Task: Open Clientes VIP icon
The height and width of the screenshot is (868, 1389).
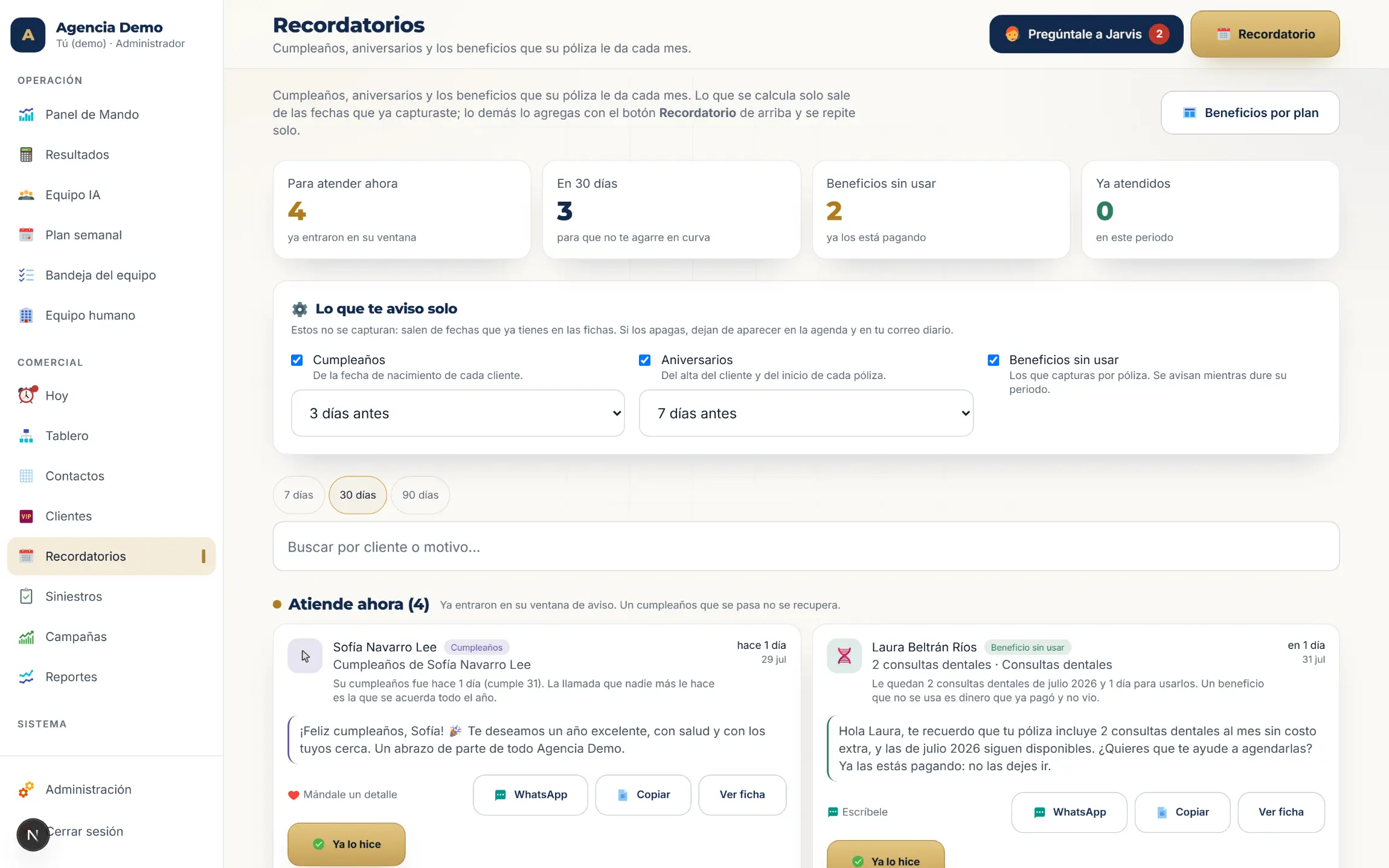Action: pos(26,516)
